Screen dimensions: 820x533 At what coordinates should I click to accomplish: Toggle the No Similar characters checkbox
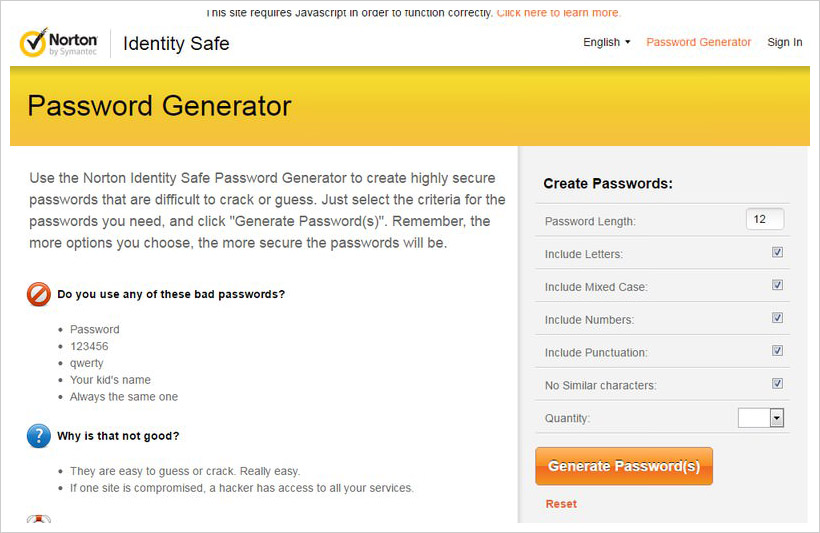click(778, 384)
